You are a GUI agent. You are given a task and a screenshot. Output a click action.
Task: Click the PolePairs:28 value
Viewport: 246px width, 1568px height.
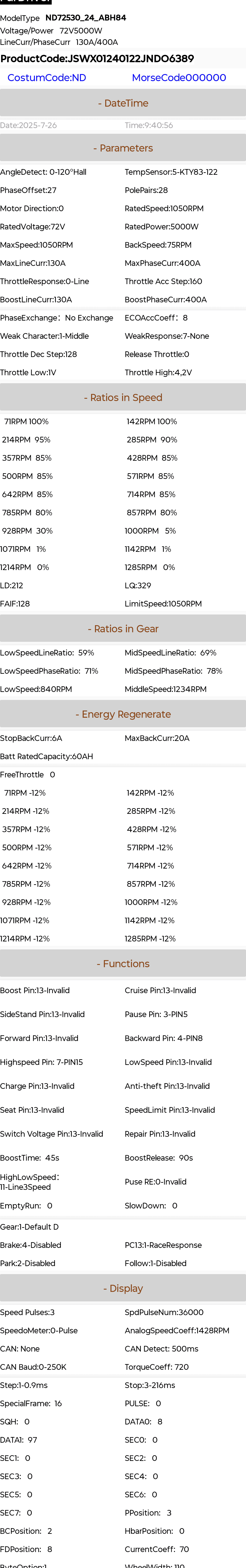[x=146, y=190]
